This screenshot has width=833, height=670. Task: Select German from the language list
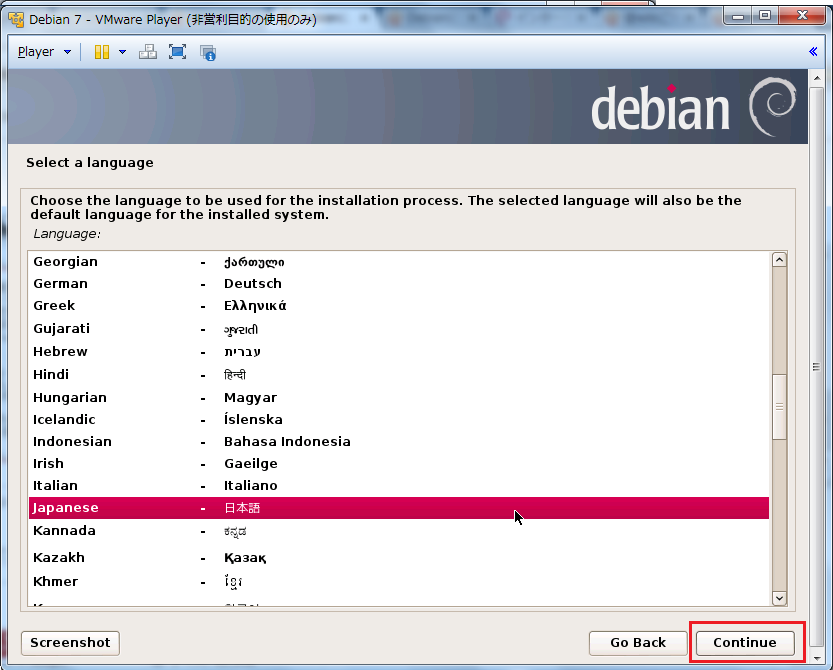(60, 283)
